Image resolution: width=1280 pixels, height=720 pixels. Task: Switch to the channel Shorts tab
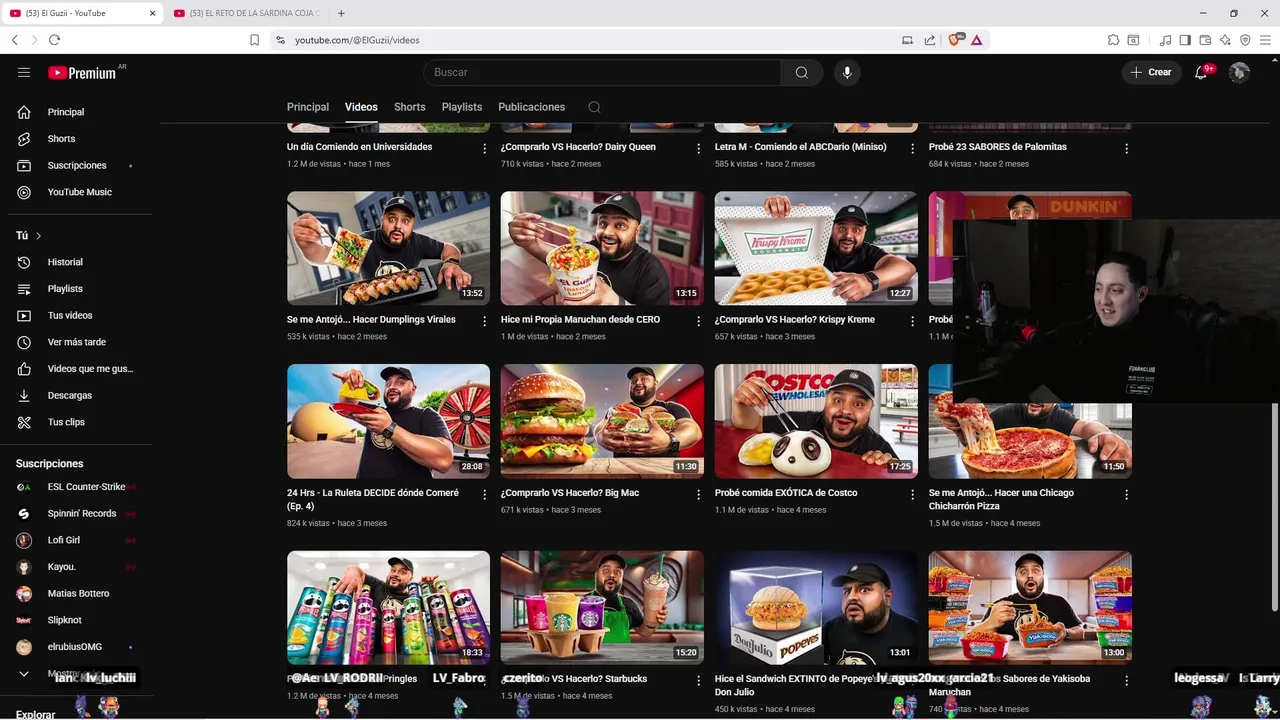pos(409,107)
